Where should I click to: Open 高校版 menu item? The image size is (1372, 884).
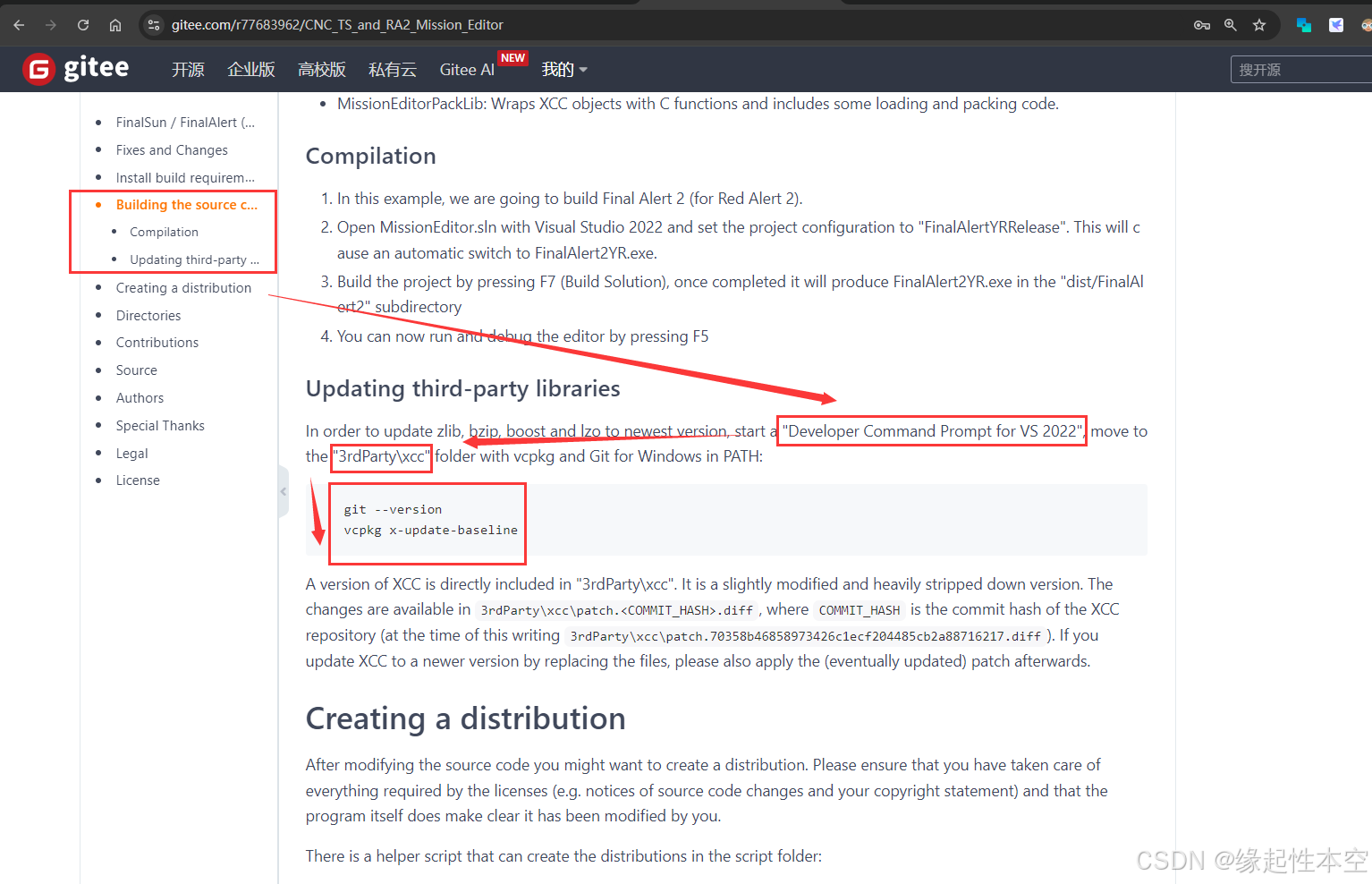click(x=322, y=70)
